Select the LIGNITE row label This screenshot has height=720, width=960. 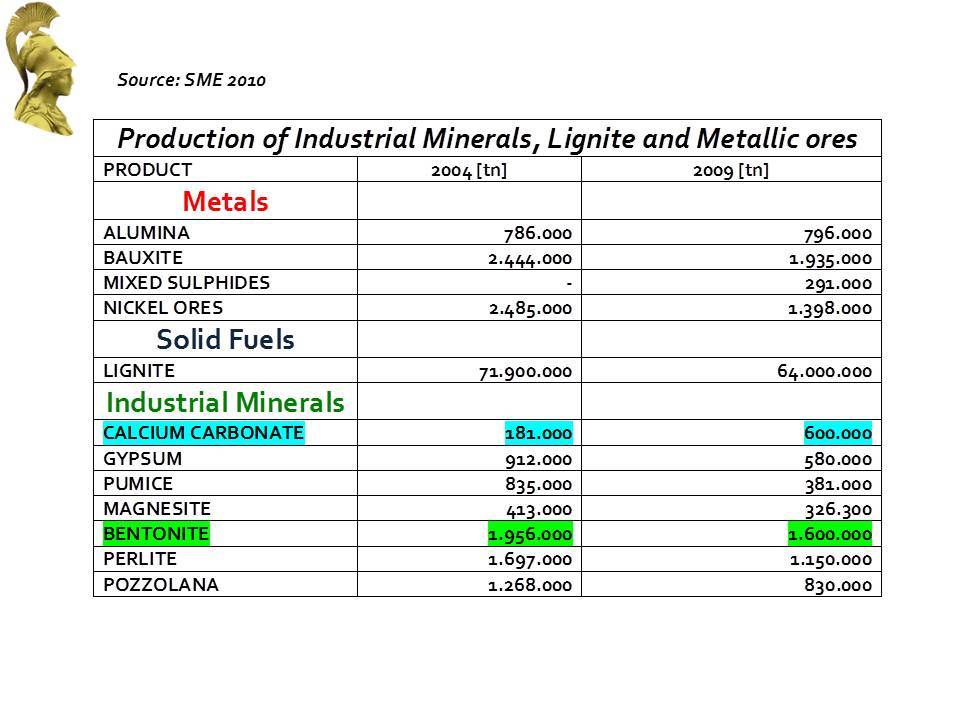point(139,371)
